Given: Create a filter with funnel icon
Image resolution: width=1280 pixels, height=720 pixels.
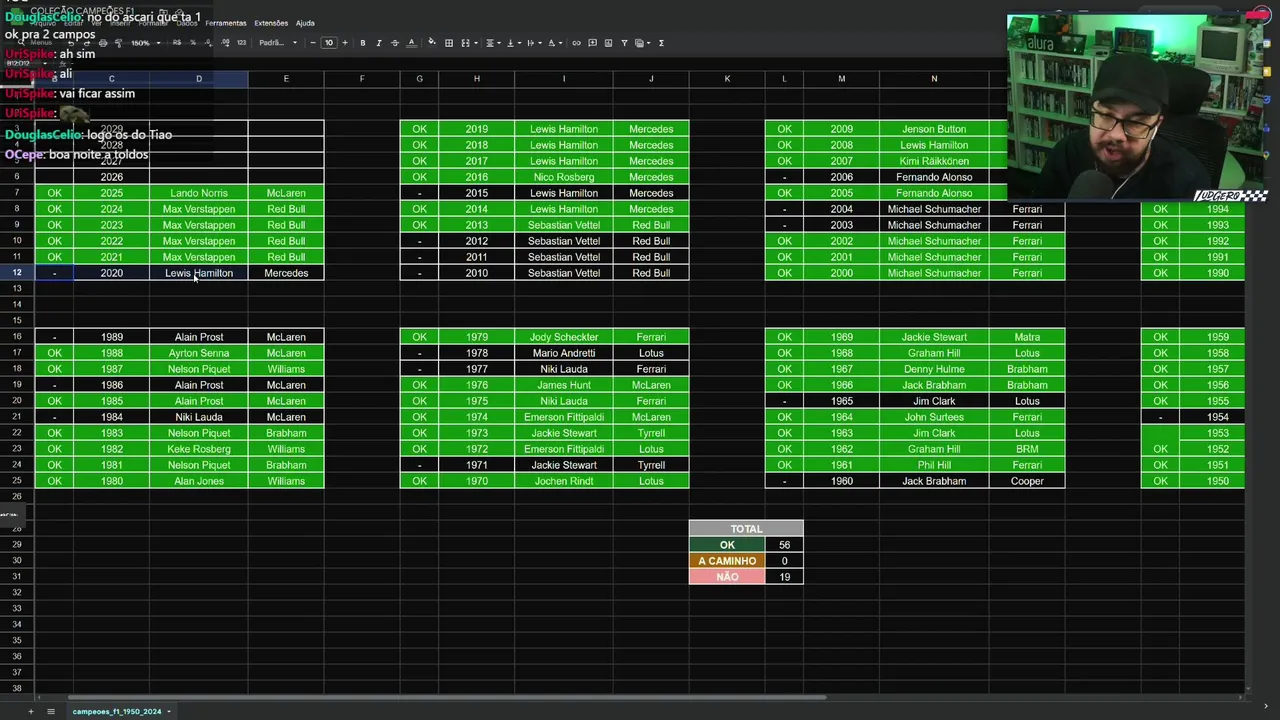Looking at the screenshot, I should (x=625, y=43).
